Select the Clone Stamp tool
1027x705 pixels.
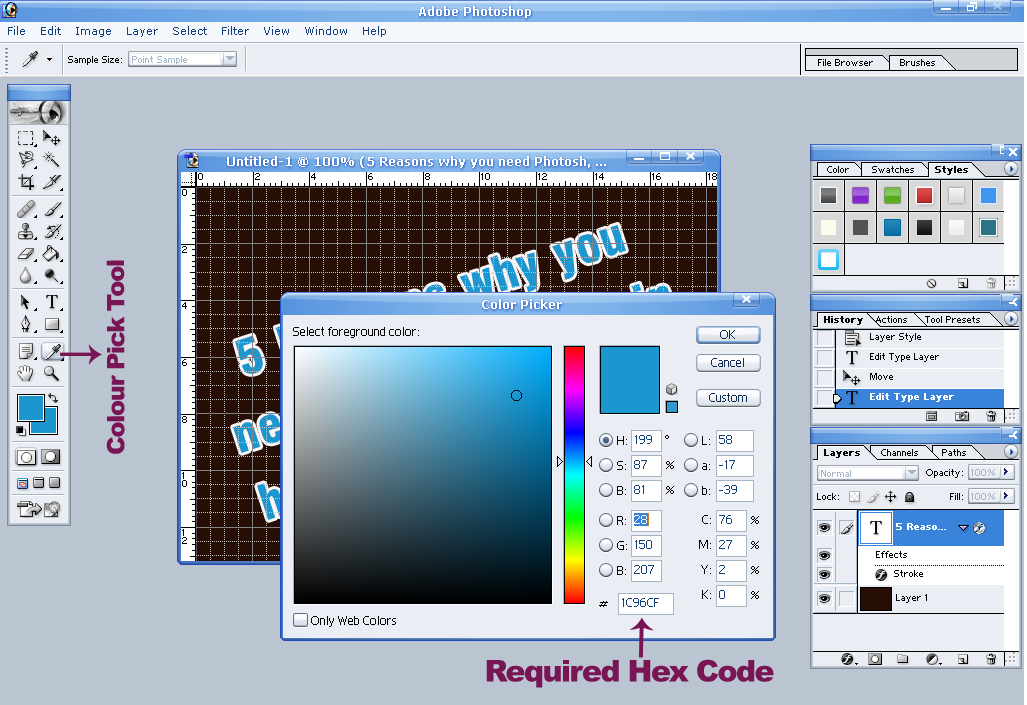(x=26, y=231)
